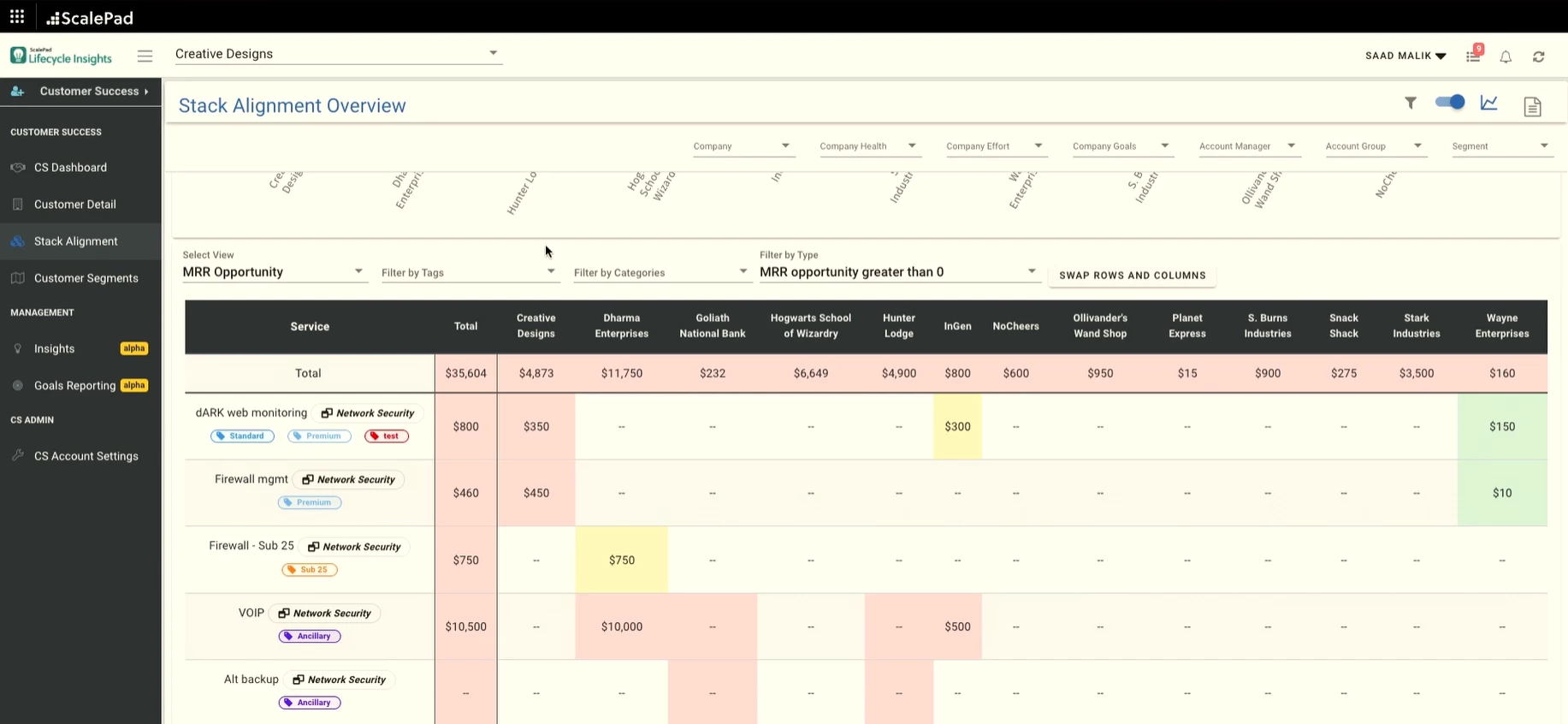Click the $35,604 total cell

point(466,374)
